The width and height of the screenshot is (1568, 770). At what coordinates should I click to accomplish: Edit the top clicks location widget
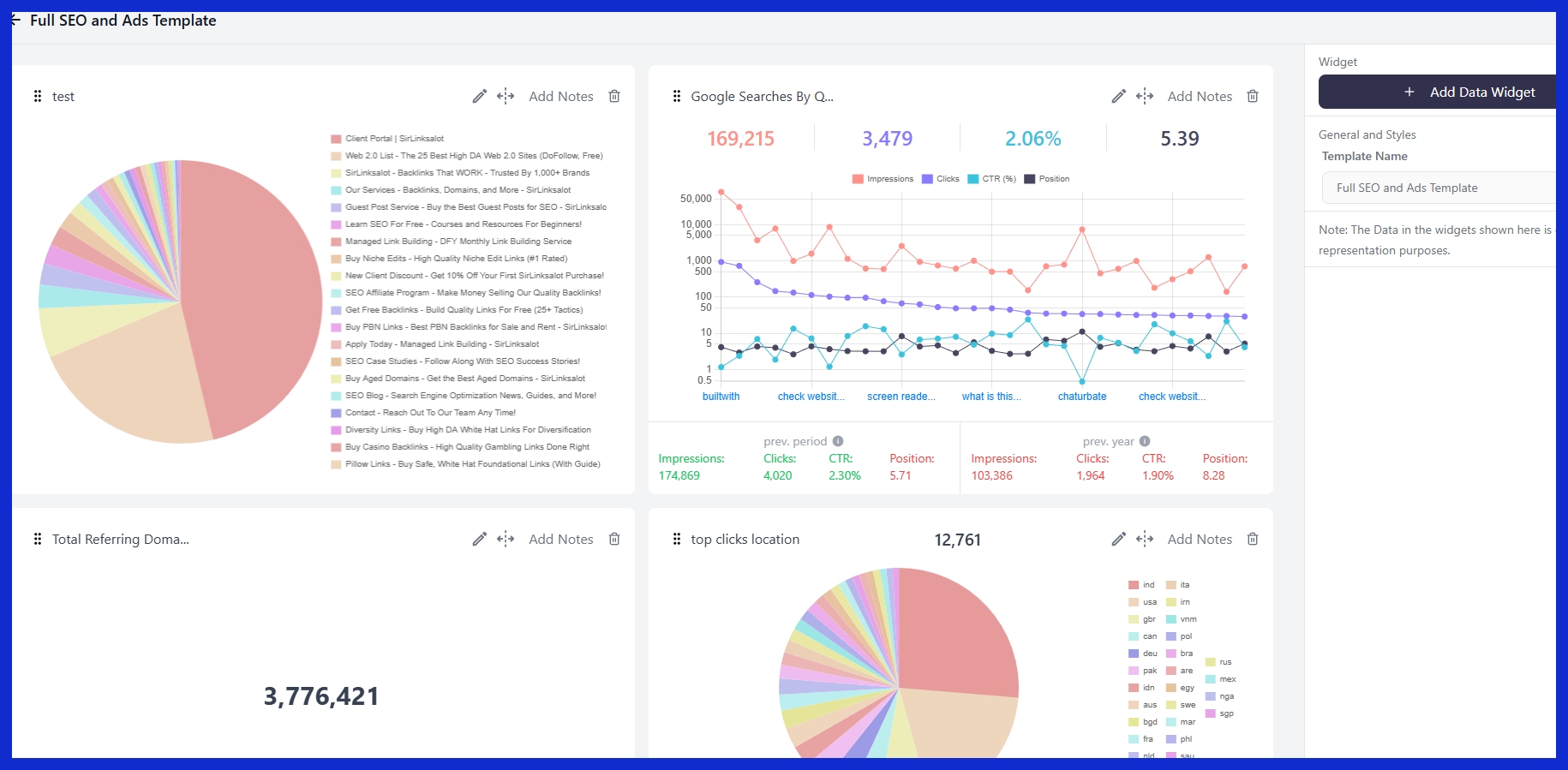click(1118, 540)
